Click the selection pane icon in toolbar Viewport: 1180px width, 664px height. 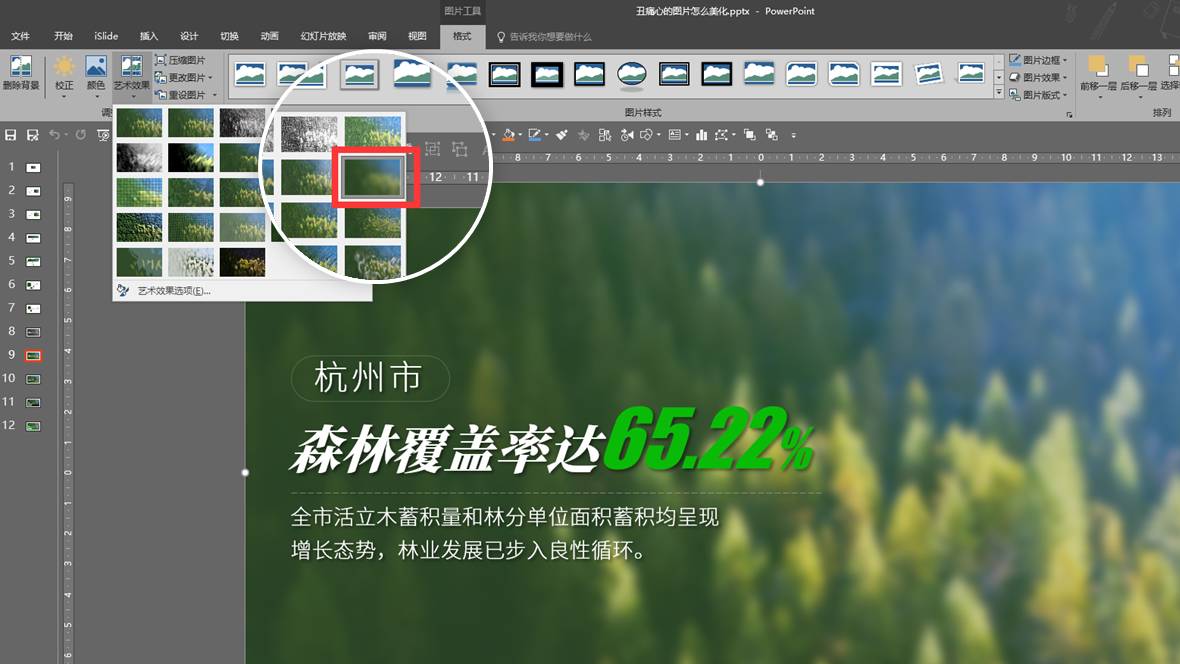click(x=605, y=135)
